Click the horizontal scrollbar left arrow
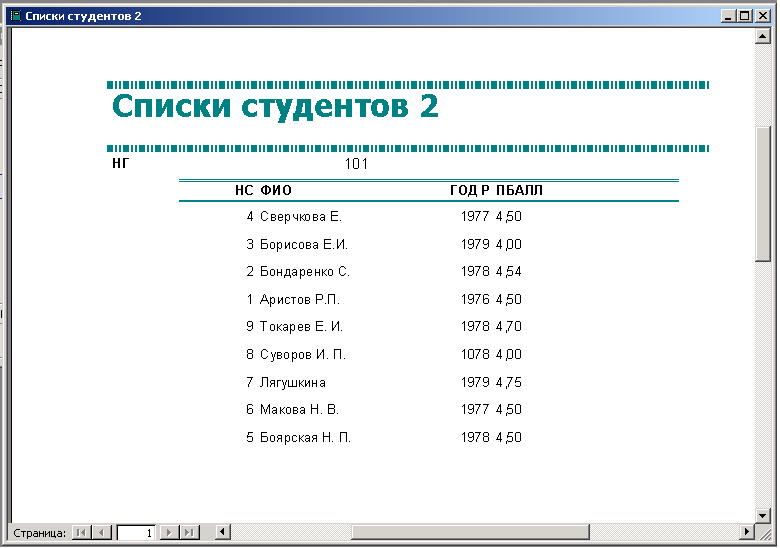 (223, 532)
